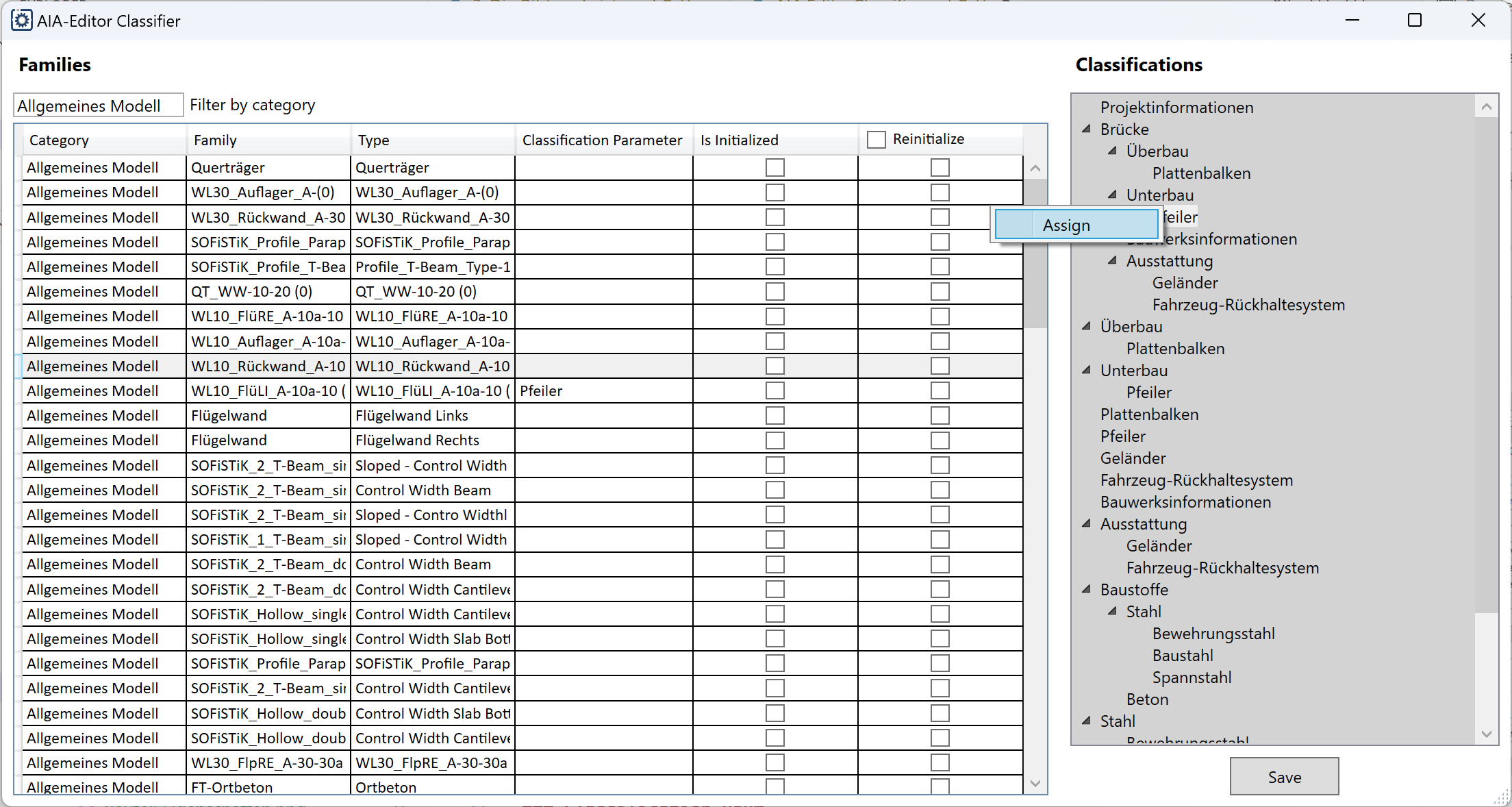The image size is (1512, 807).
Task: Toggle the Reinitialize header checkbox
Action: coord(876,140)
